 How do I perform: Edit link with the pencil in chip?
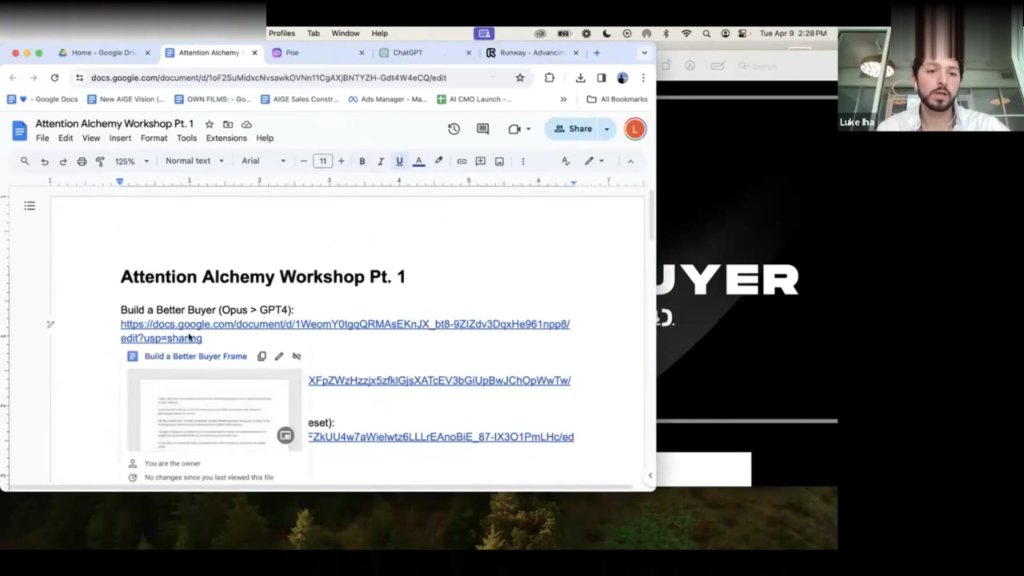280,357
